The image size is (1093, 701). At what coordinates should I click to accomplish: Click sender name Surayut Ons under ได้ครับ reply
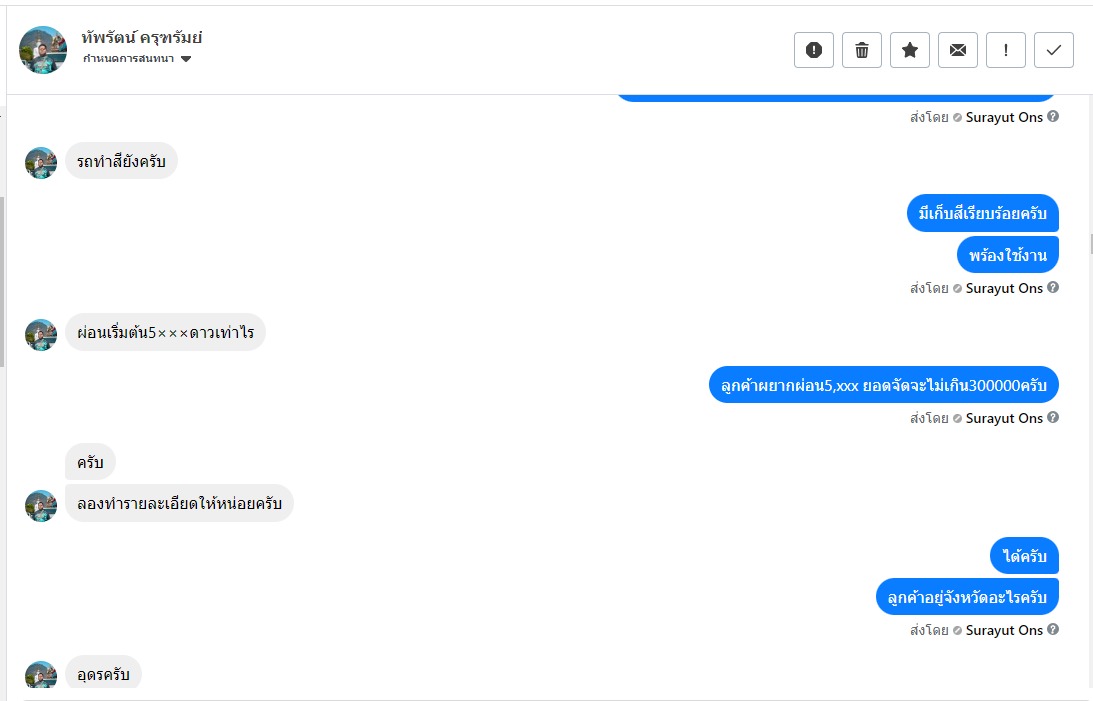1004,630
